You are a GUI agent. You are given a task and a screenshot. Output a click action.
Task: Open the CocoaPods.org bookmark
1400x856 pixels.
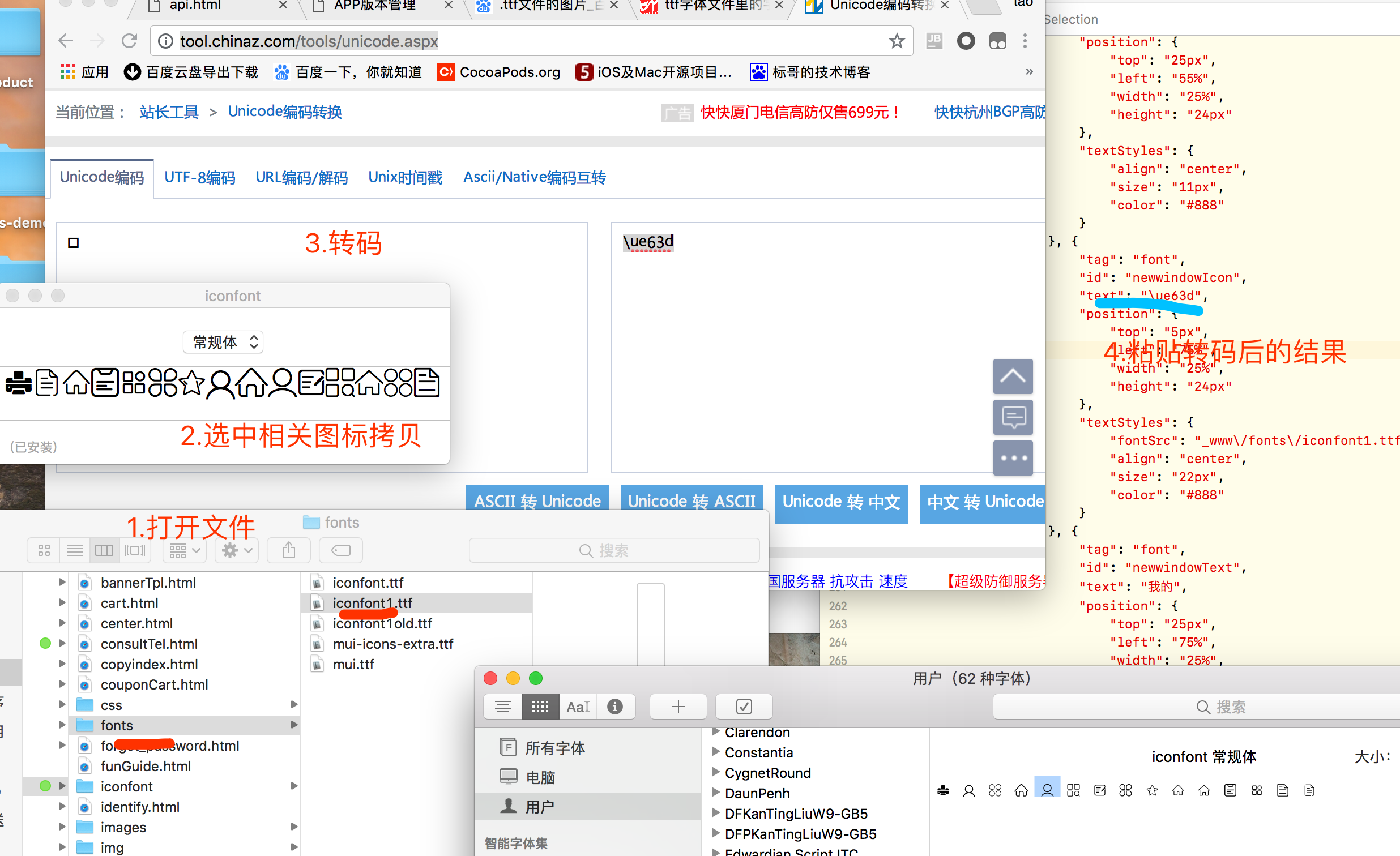[x=499, y=72]
